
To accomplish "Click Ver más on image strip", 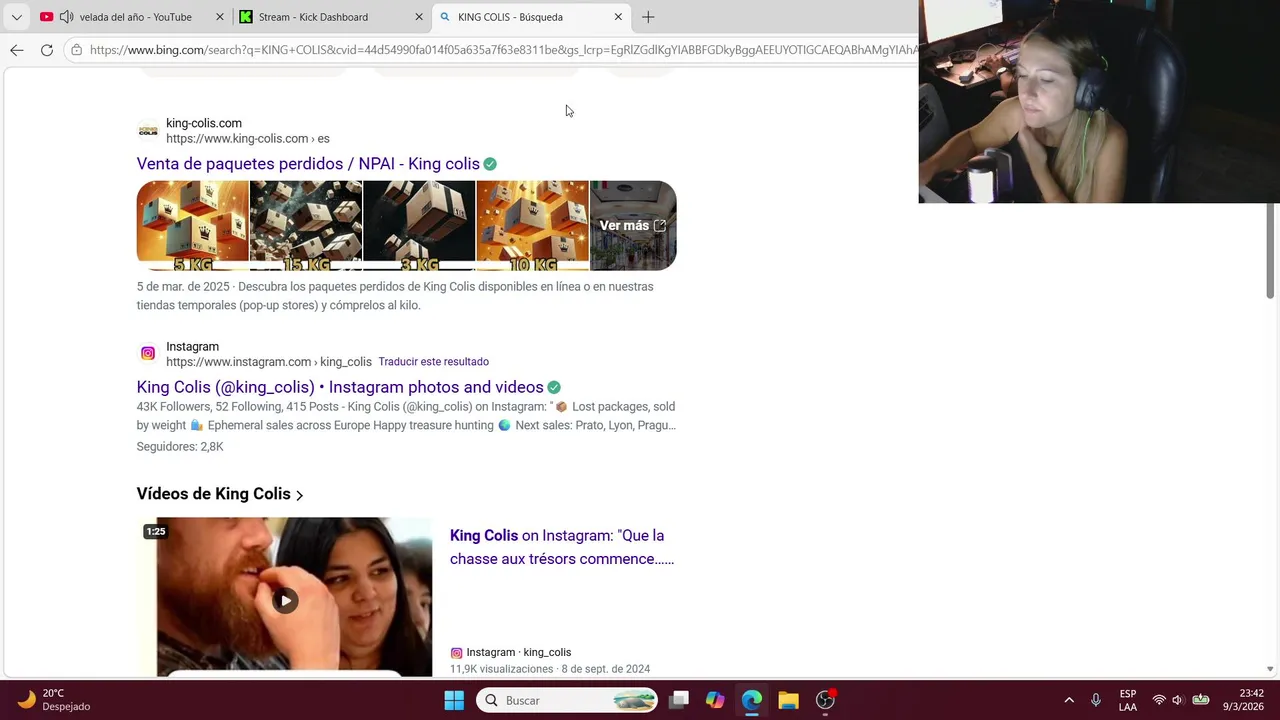I will (633, 226).
